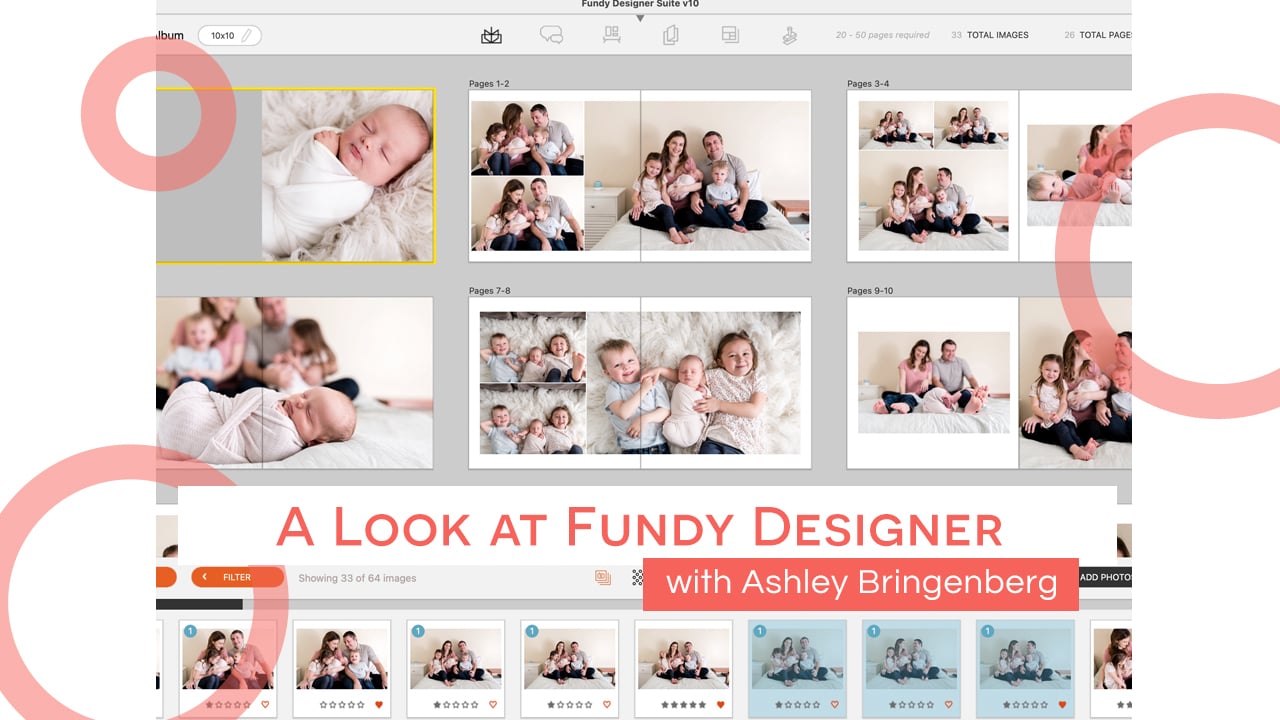This screenshot has width=1280, height=720.
Task: Select the top-left small photo on Pages 3-4
Action: coord(895,125)
